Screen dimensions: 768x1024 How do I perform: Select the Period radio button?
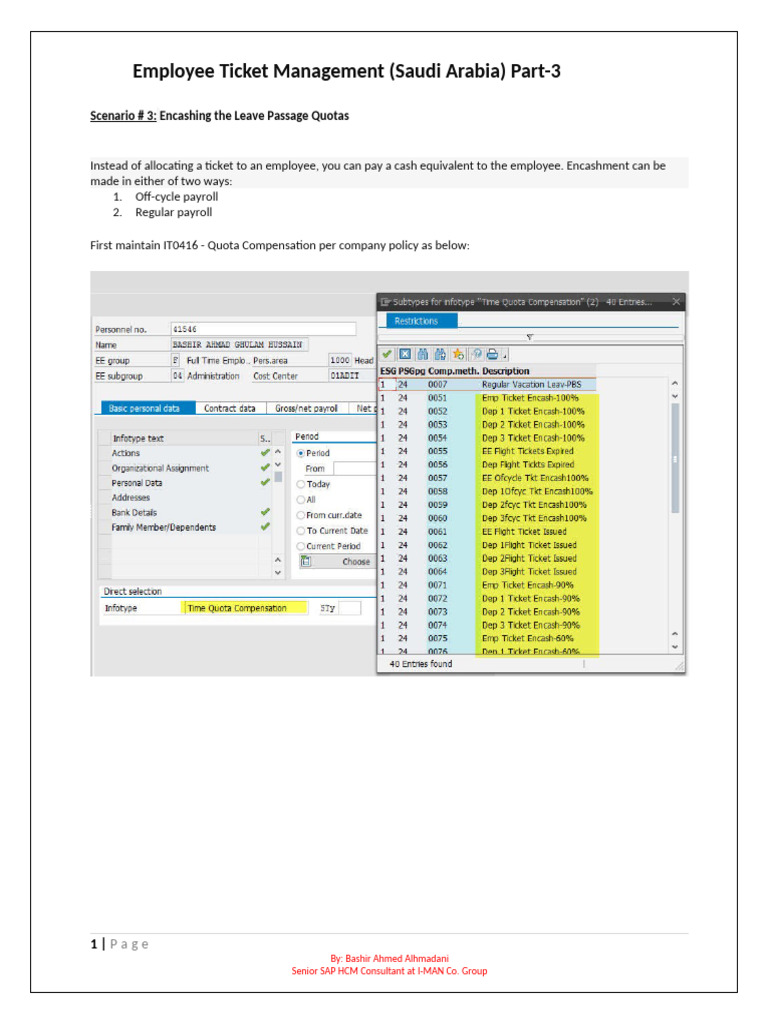[x=301, y=453]
